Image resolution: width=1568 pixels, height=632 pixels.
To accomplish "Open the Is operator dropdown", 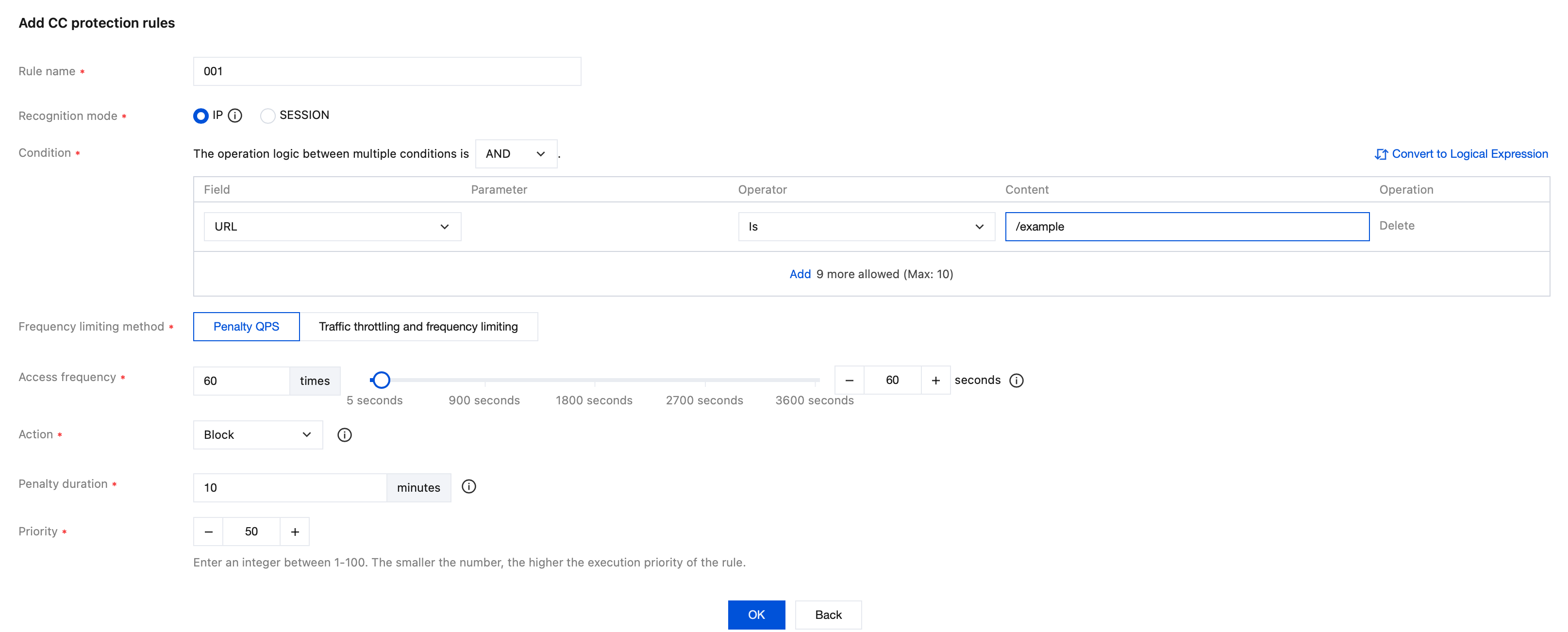I will click(x=866, y=227).
